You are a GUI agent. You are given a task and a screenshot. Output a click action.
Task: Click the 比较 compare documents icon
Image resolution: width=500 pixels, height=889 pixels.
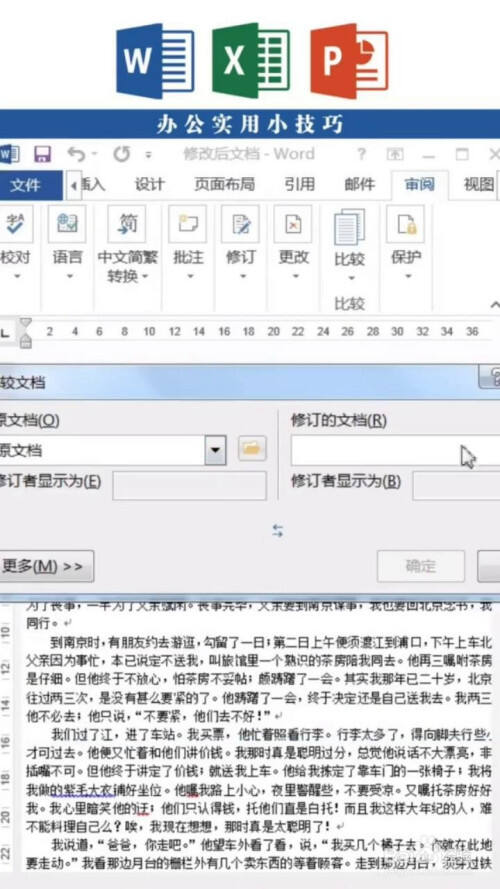coord(349,227)
